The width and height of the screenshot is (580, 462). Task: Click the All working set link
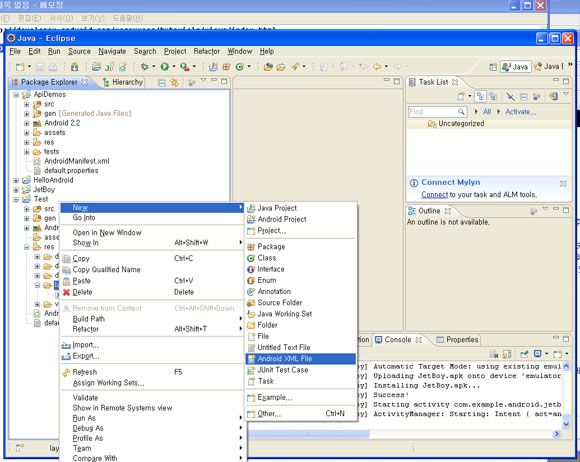tap(487, 111)
